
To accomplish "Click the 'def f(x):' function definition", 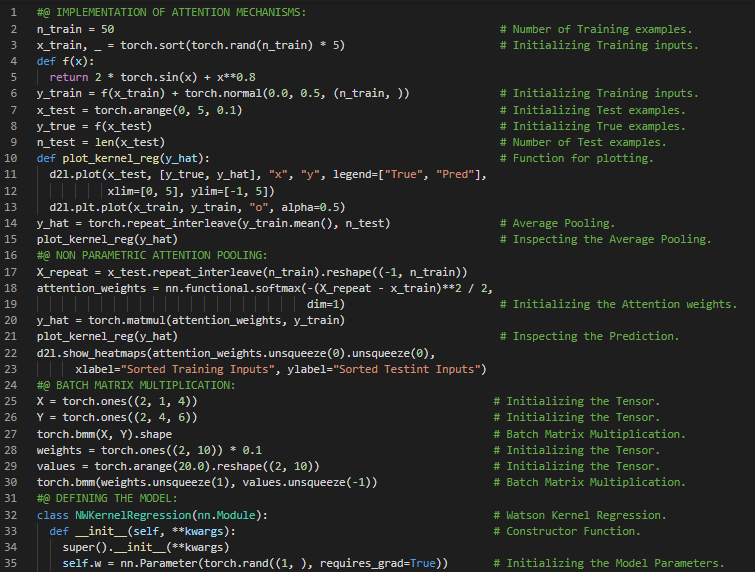I will click(65, 61).
